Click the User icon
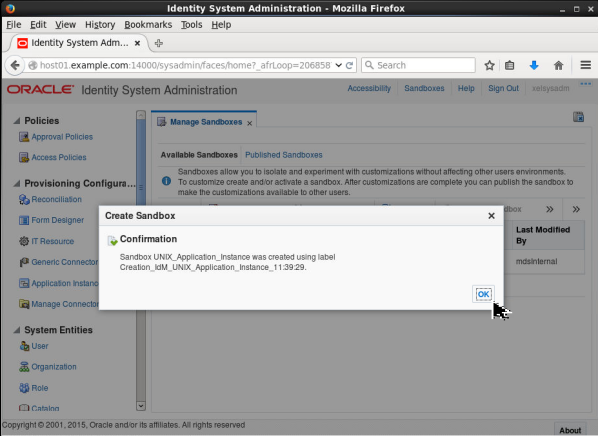 (24, 346)
